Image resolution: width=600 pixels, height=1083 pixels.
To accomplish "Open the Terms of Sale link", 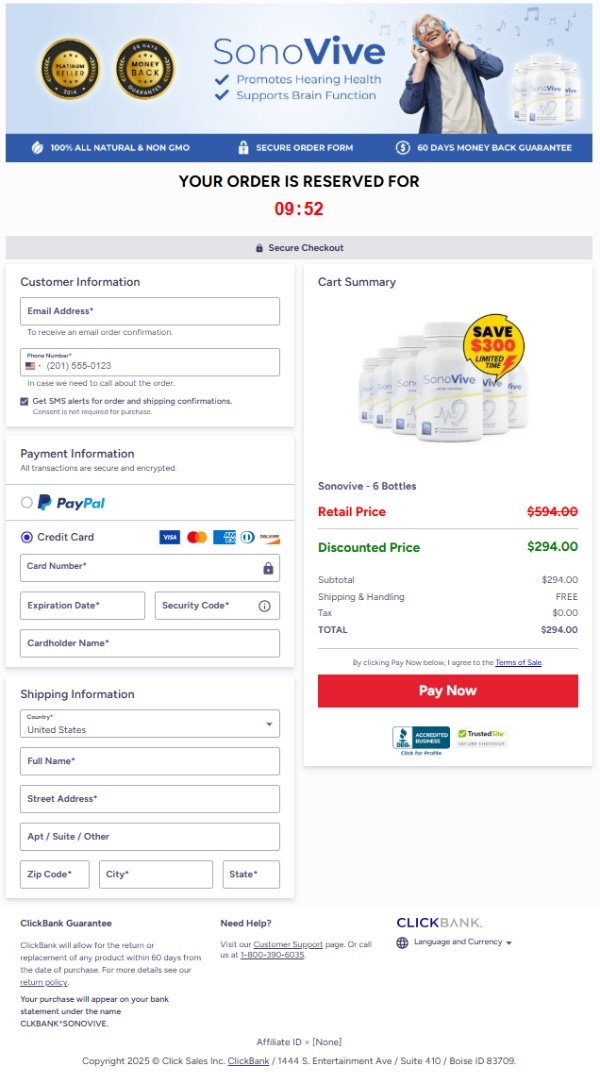I will pyautogui.click(x=518, y=662).
